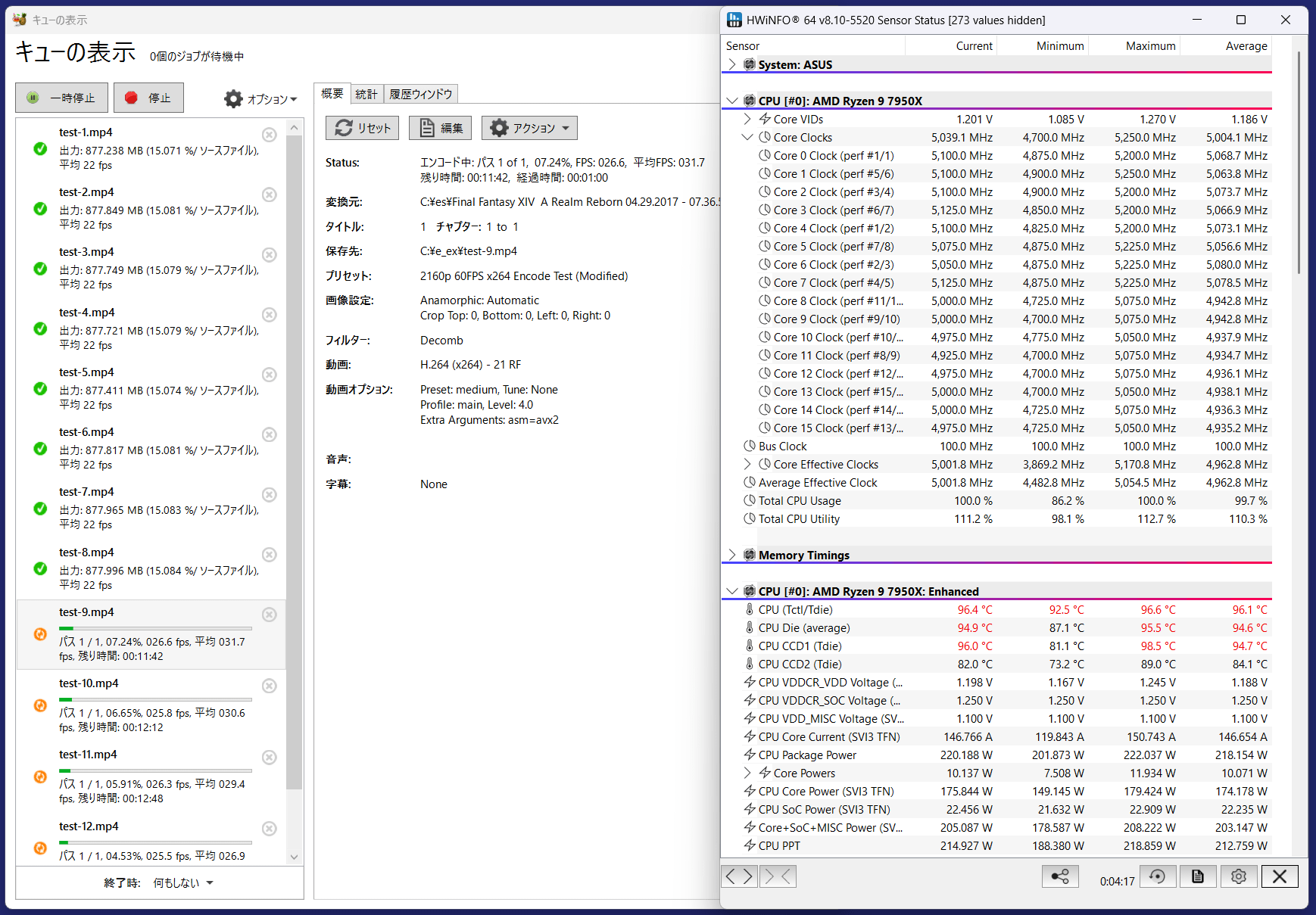This screenshot has height=915, width=1316.
Task: Expand Core Powers row
Action: tap(747, 773)
